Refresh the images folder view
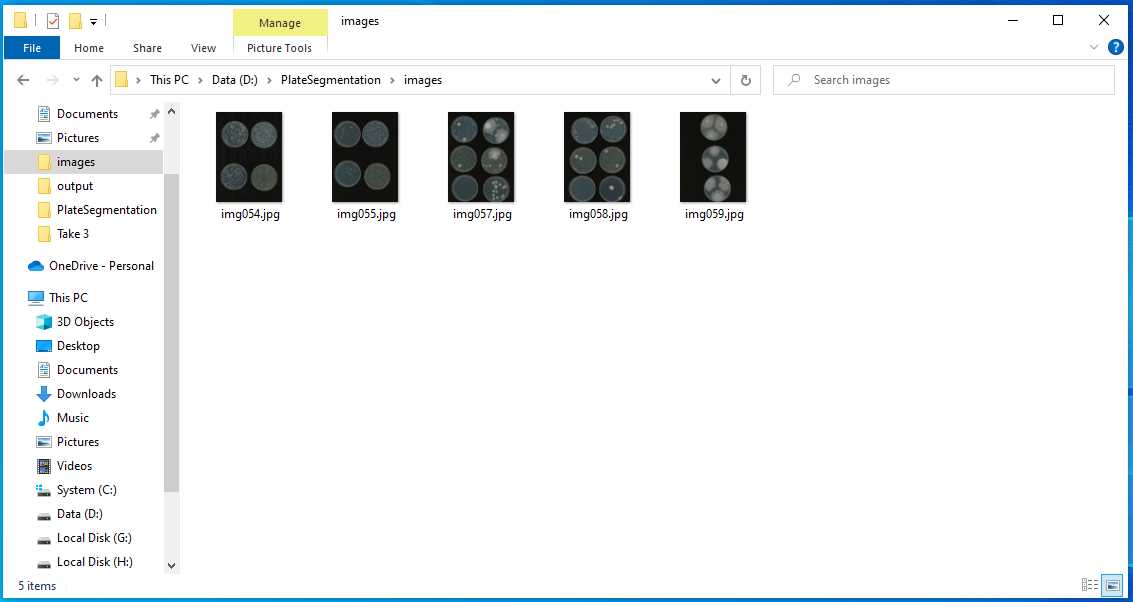Image resolution: width=1133 pixels, height=602 pixels. coord(746,80)
